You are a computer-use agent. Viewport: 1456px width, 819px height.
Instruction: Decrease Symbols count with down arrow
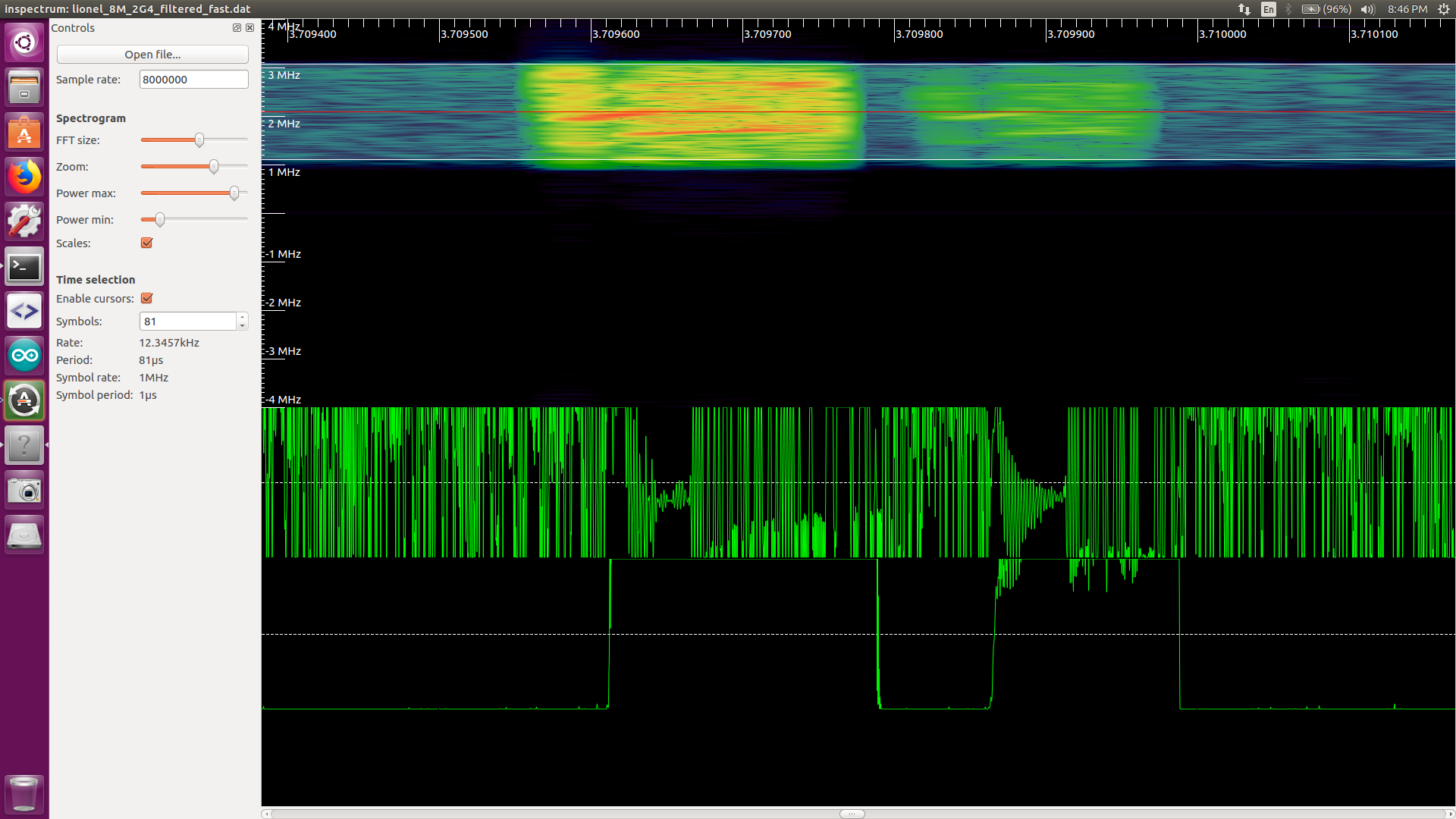pos(242,325)
